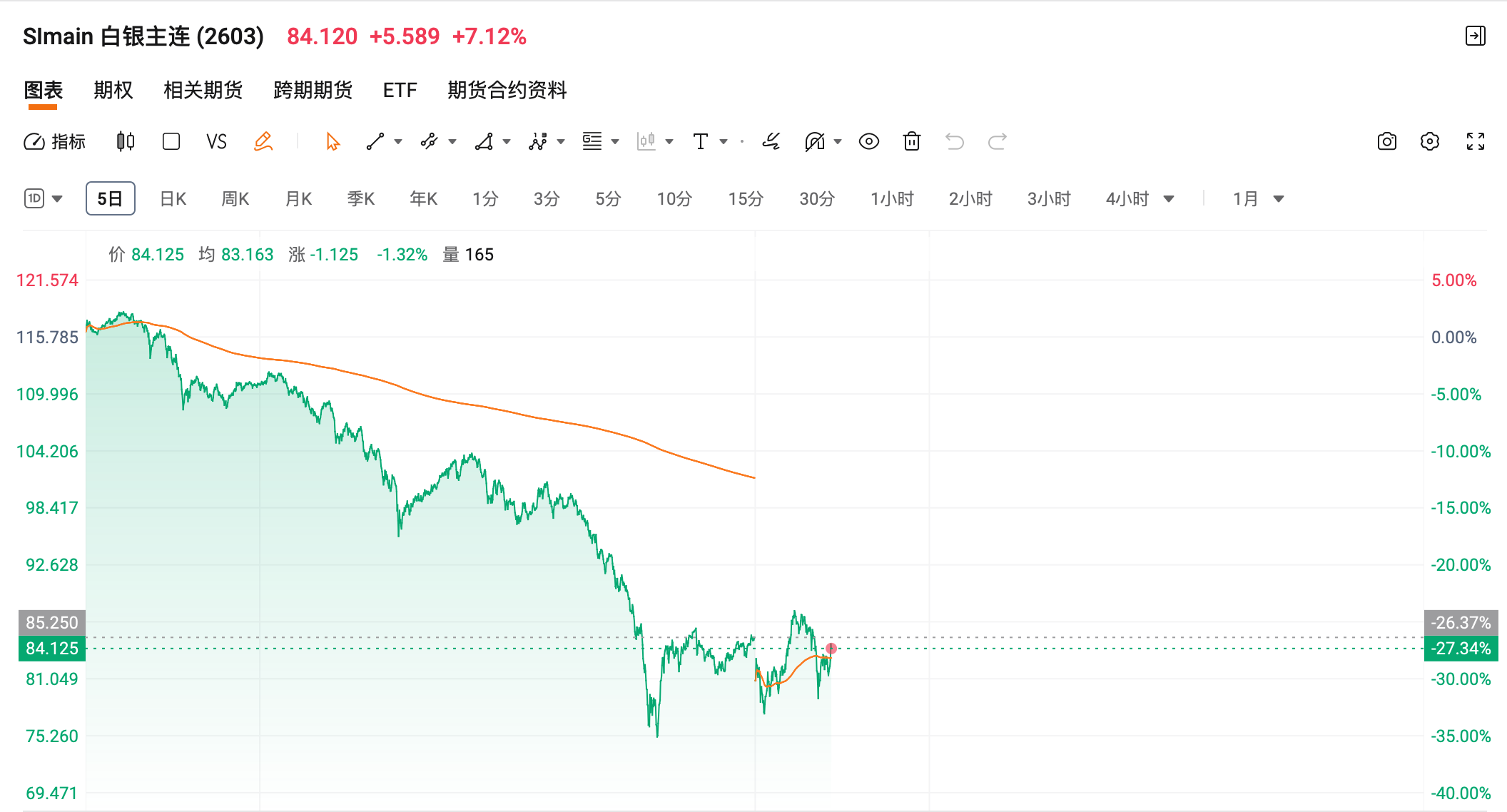Select the 日K timeframe
Screen dimensions: 1507x812
point(172,199)
